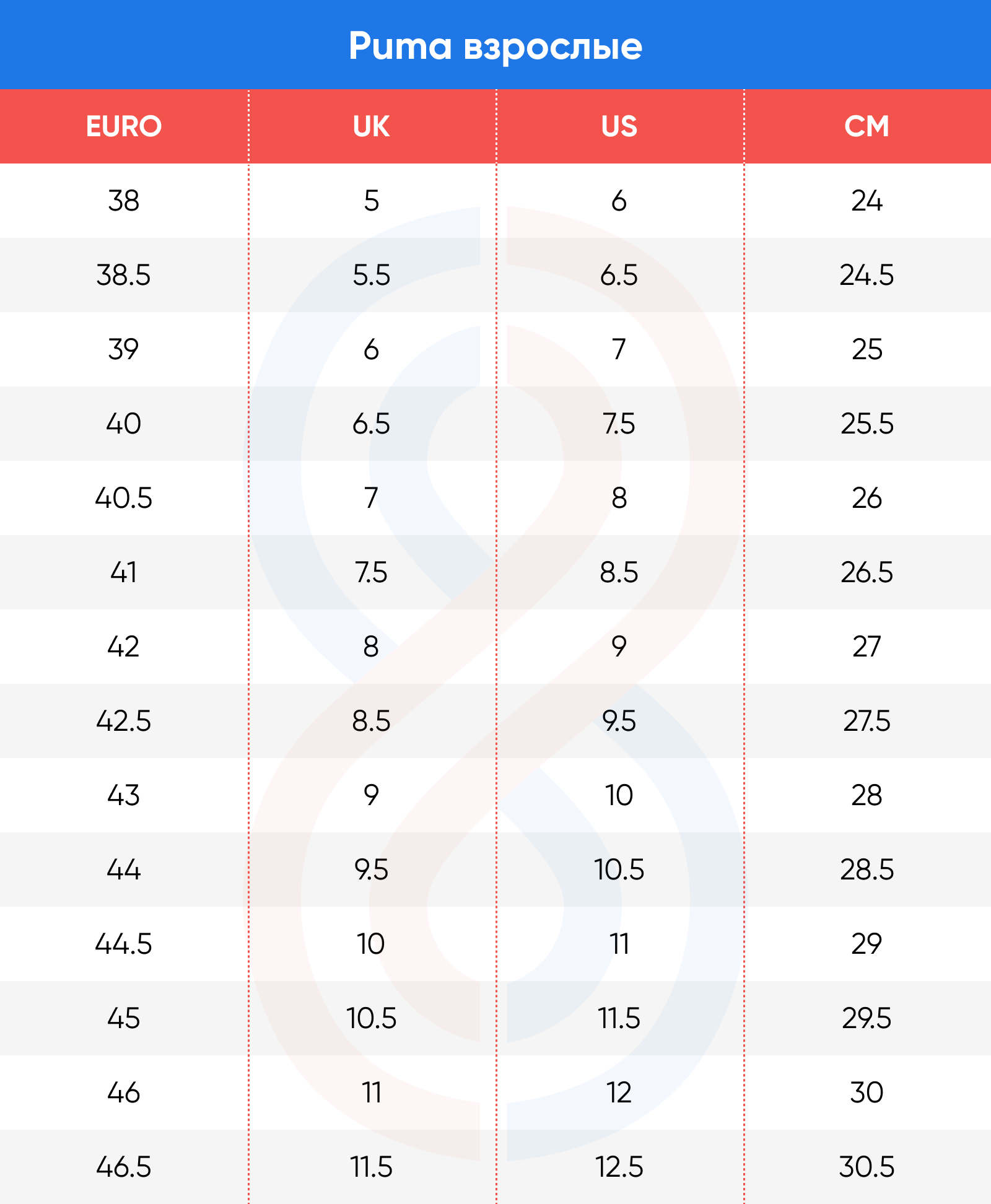Viewport: 991px width, 1204px height.
Task: Select EURO size 40.5 cell
Action: (x=124, y=498)
